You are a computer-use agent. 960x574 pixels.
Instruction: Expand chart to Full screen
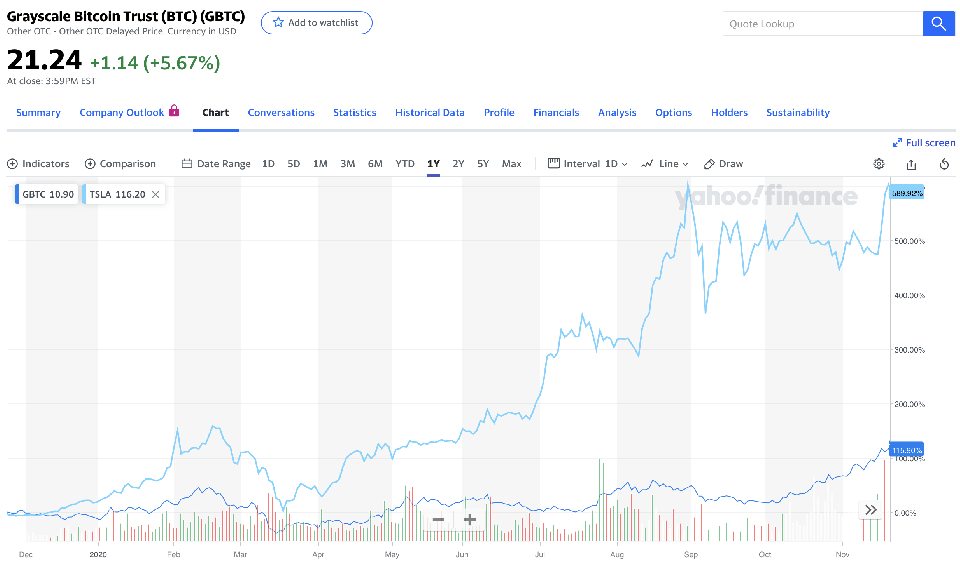click(923, 143)
